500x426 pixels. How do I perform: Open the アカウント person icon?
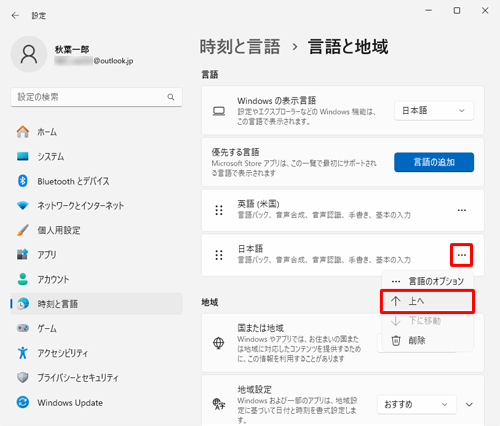[23, 279]
